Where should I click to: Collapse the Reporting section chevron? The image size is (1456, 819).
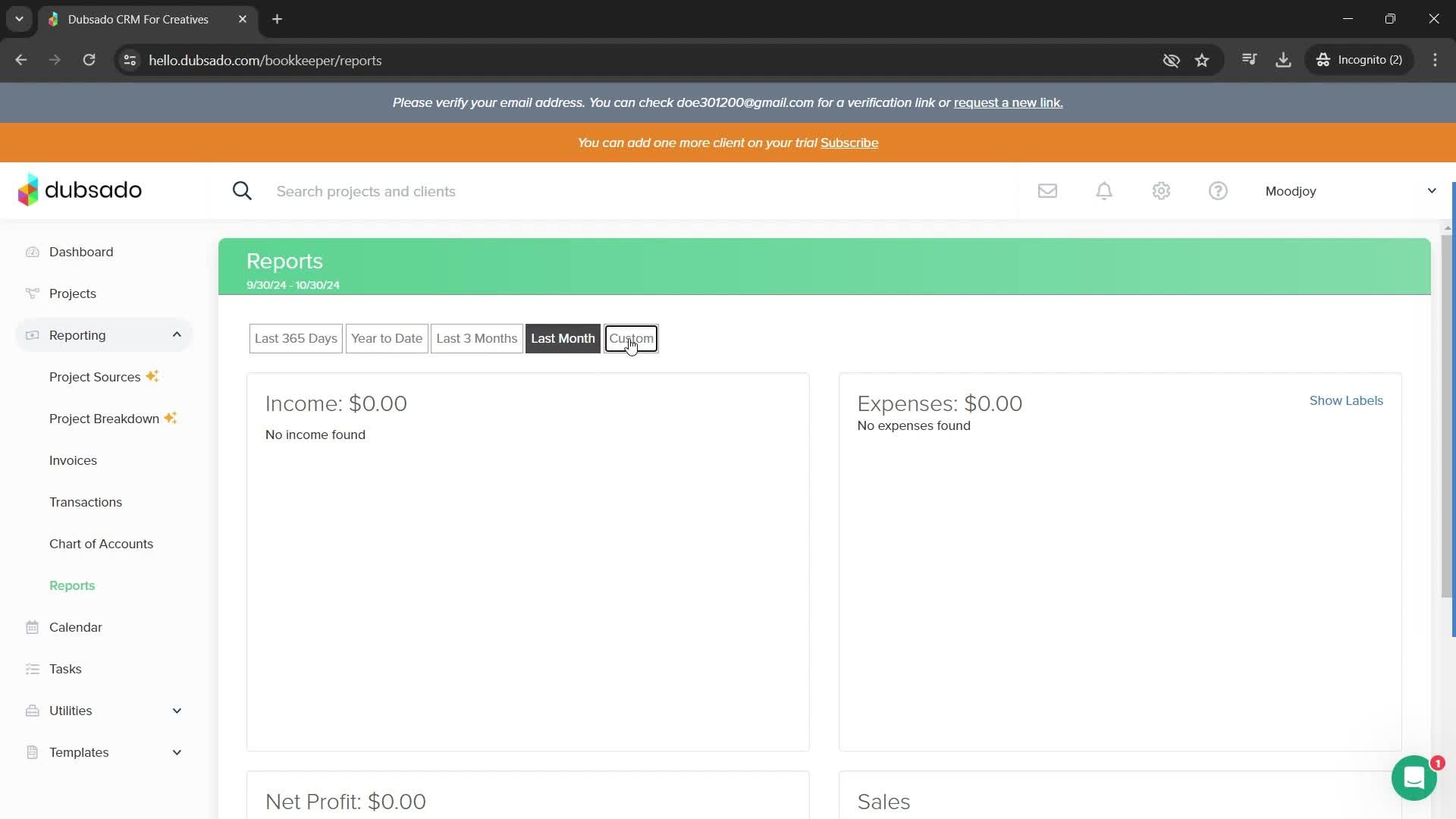coord(177,335)
